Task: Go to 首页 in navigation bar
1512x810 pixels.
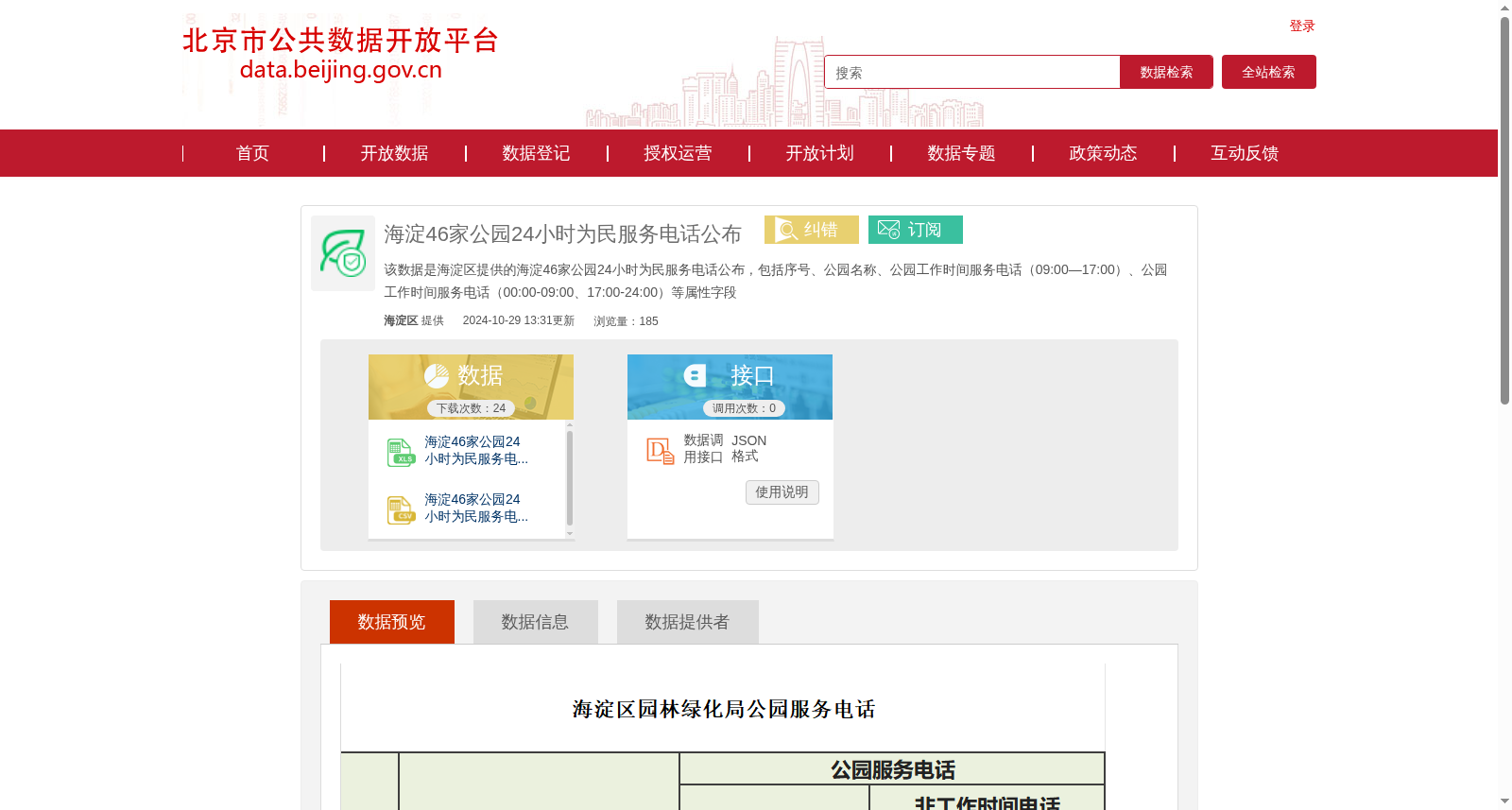Action: (252, 153)
